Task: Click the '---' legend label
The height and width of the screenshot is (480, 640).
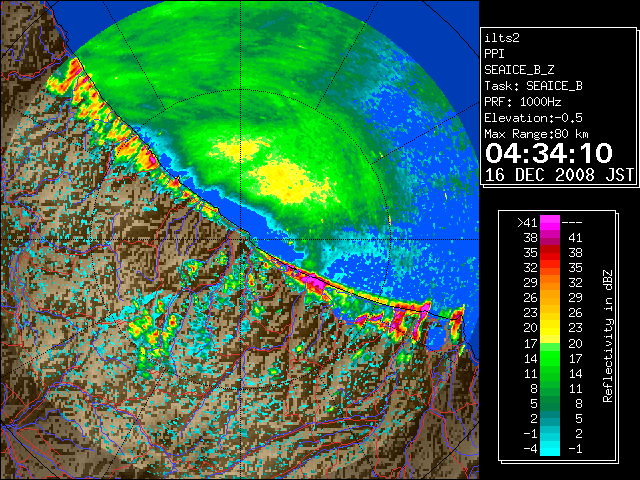Action: (x=572, y=223)
